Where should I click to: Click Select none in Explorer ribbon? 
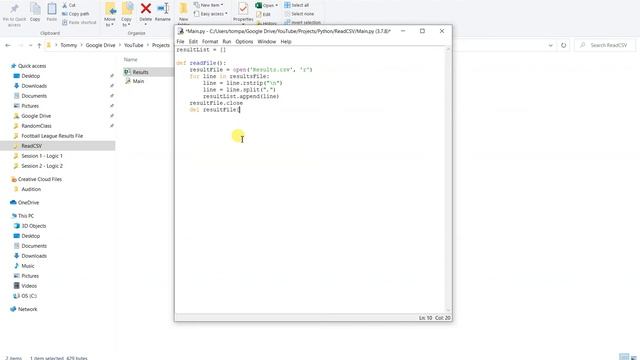click(299, 14)
